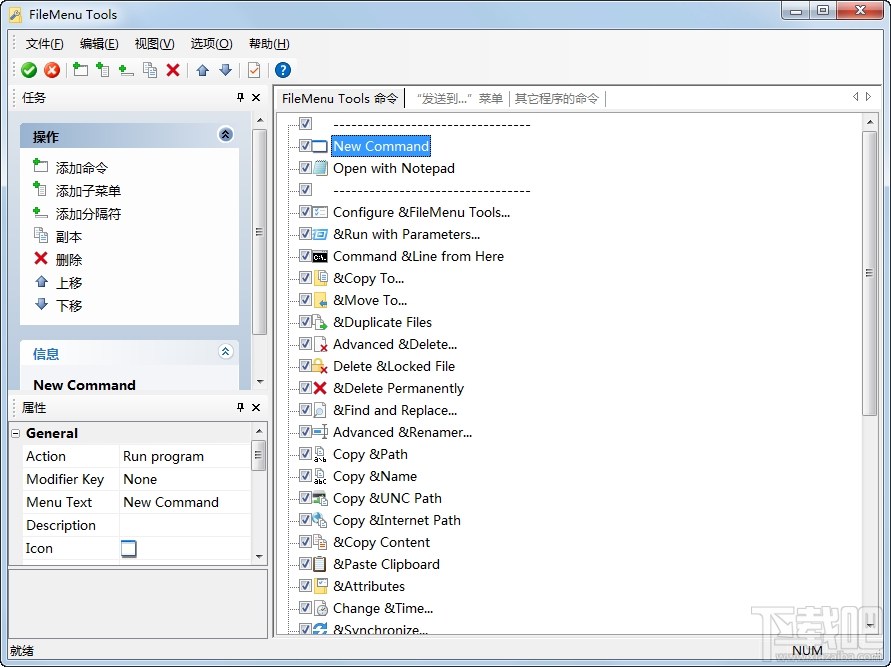Switch to the 其它程序的命令 tab
The height and width of the screenshot is (667, 891).
click(x=557, y=99)
